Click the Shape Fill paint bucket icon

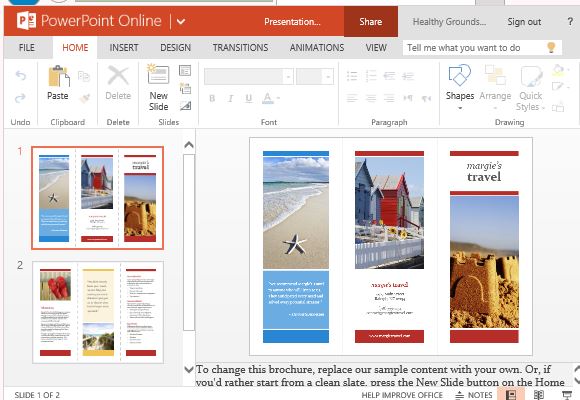(558, 70)
